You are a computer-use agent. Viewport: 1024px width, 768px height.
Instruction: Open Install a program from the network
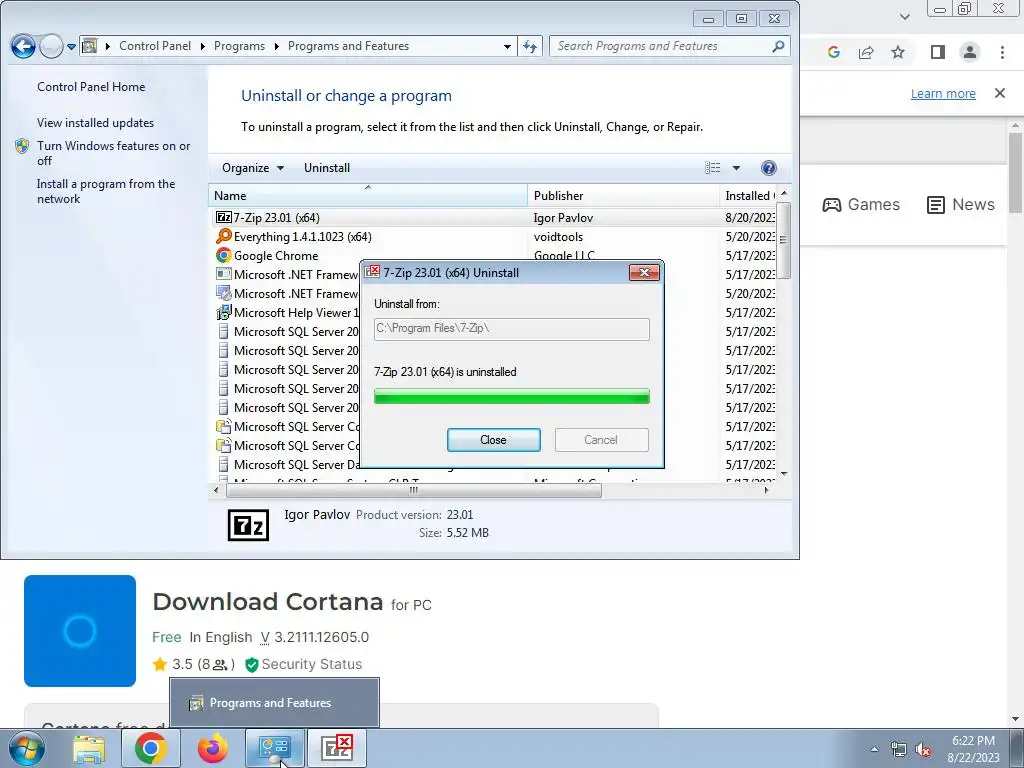click(x=106, y=191)
